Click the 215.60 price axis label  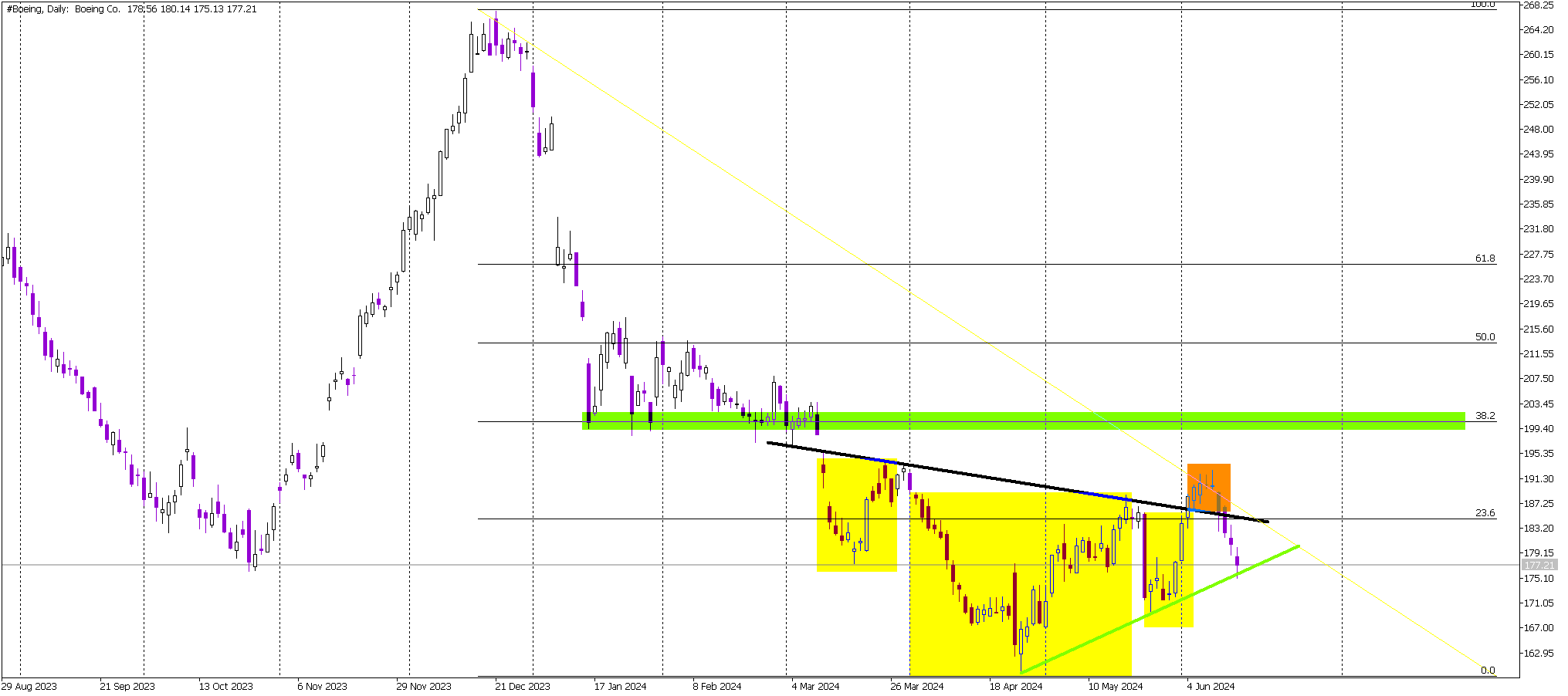click(1538, 329)
